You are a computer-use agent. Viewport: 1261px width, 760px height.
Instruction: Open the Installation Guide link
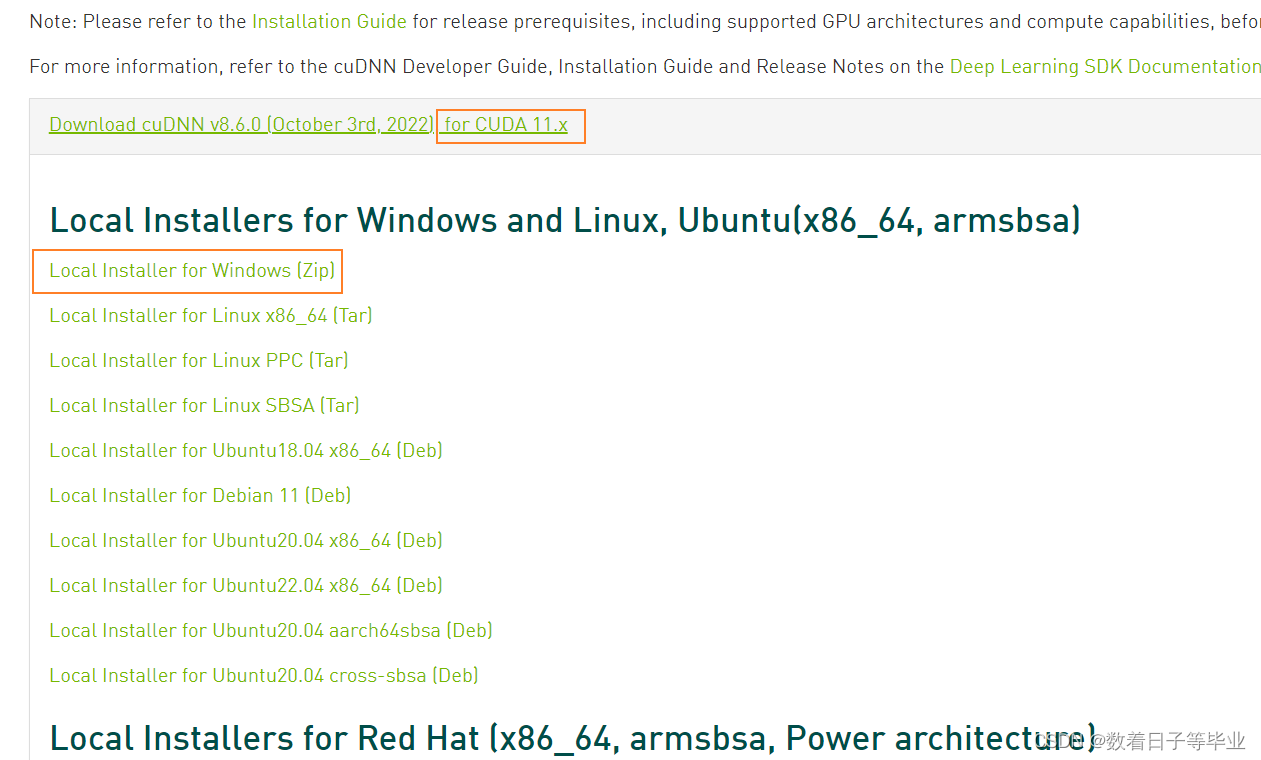click(329, 21)
